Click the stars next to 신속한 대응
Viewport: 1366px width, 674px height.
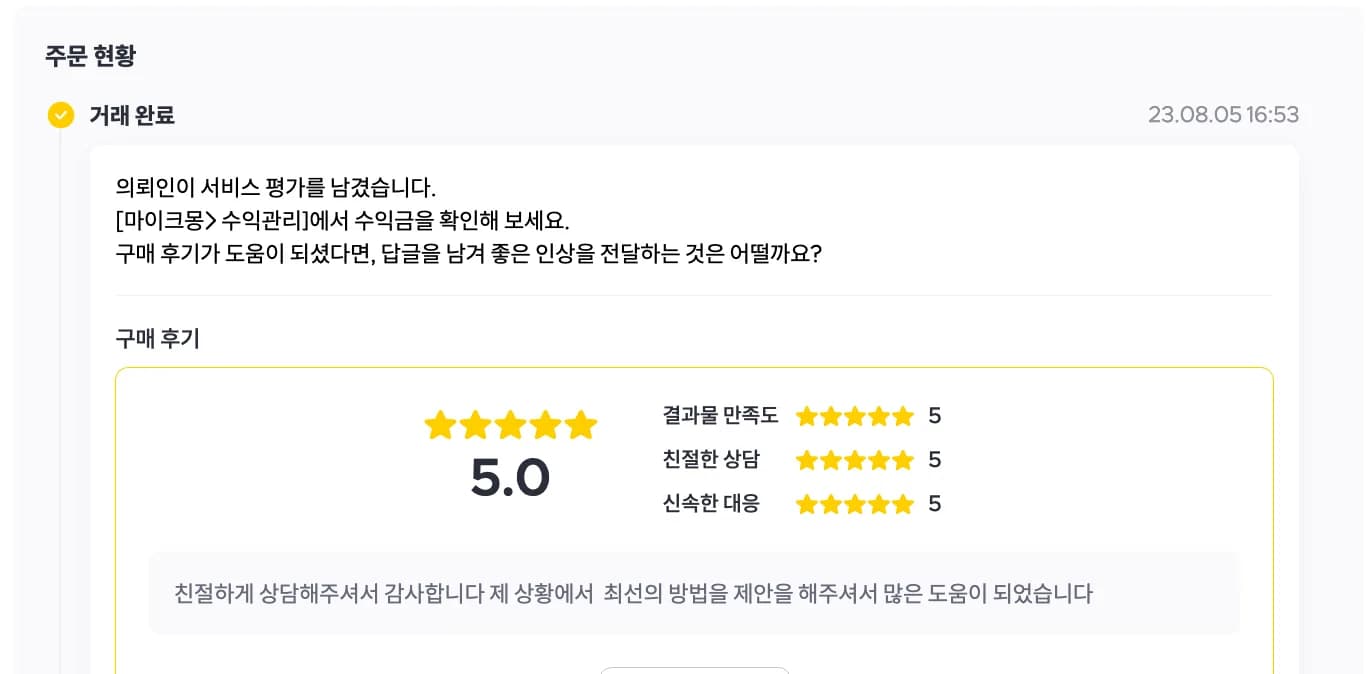click(855, 504)
